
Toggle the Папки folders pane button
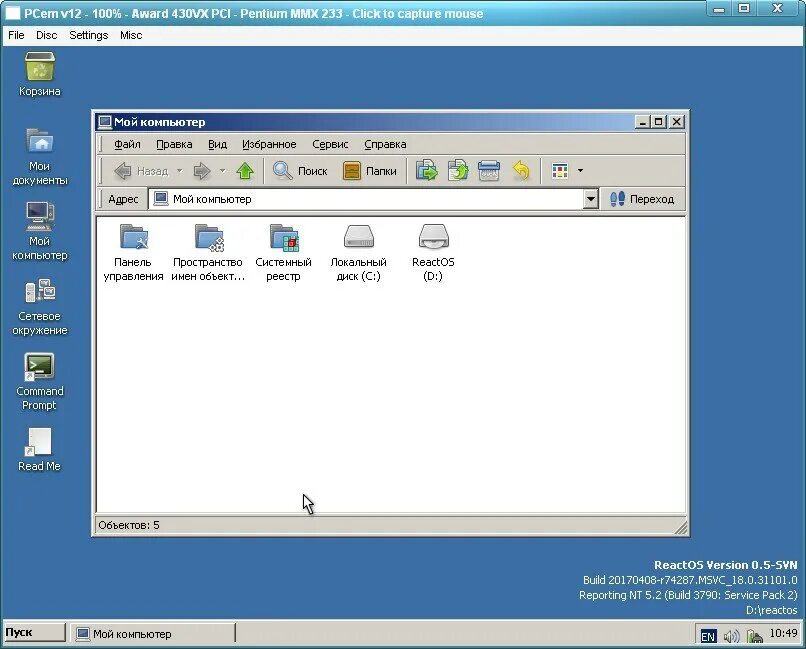[370, 171]
